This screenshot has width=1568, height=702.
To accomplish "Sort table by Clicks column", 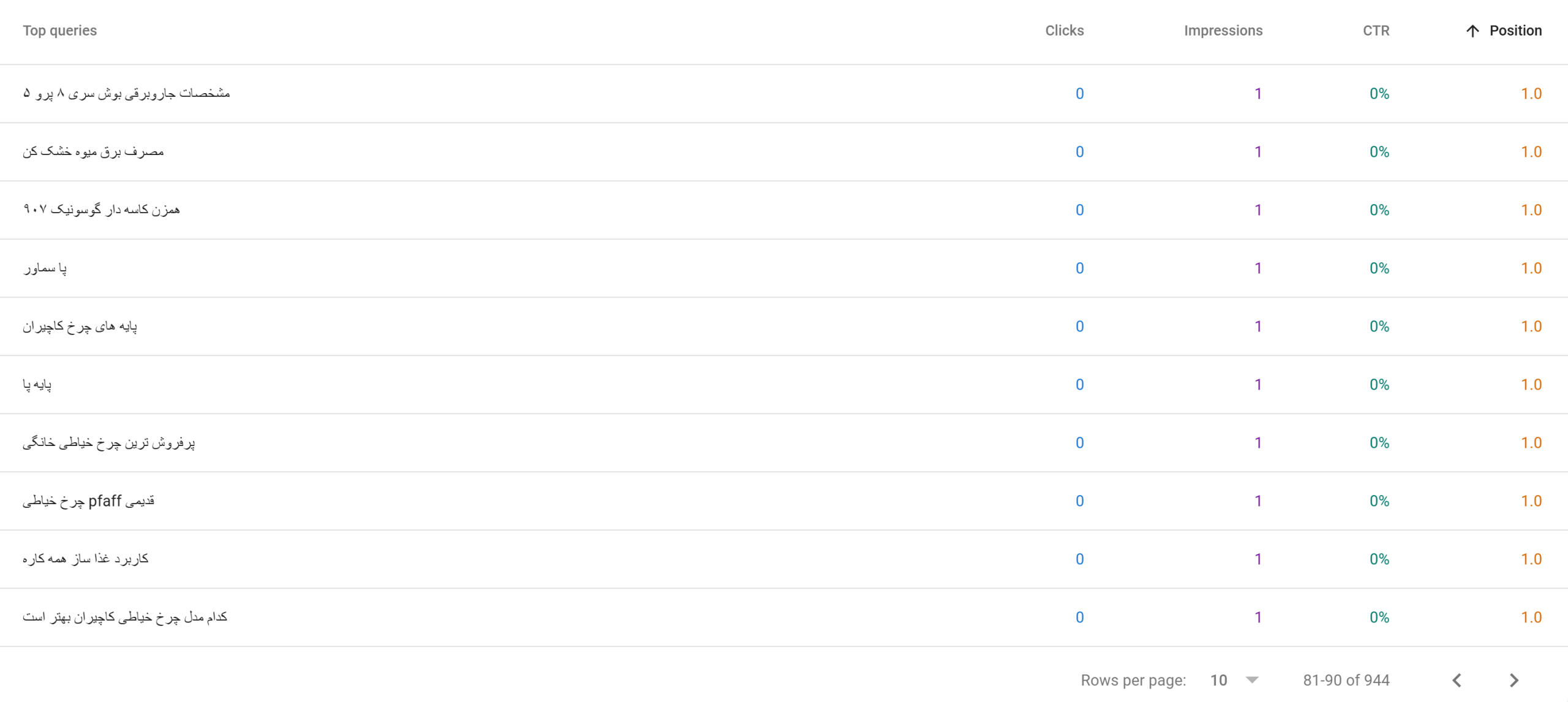I will 1064,31.
